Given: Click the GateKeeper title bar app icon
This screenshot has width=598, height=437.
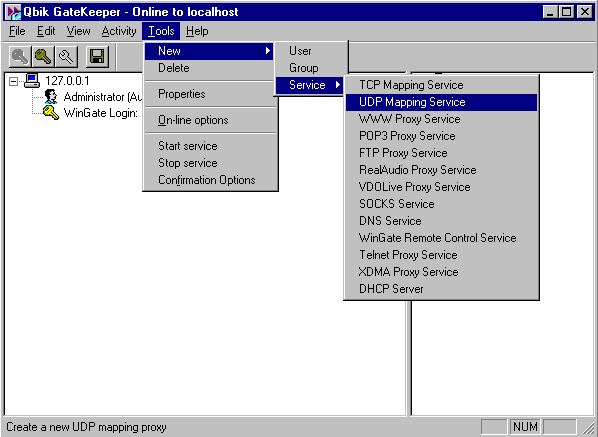Looking at the screenshot, I should pyautogui.click(x=13, y=12).
